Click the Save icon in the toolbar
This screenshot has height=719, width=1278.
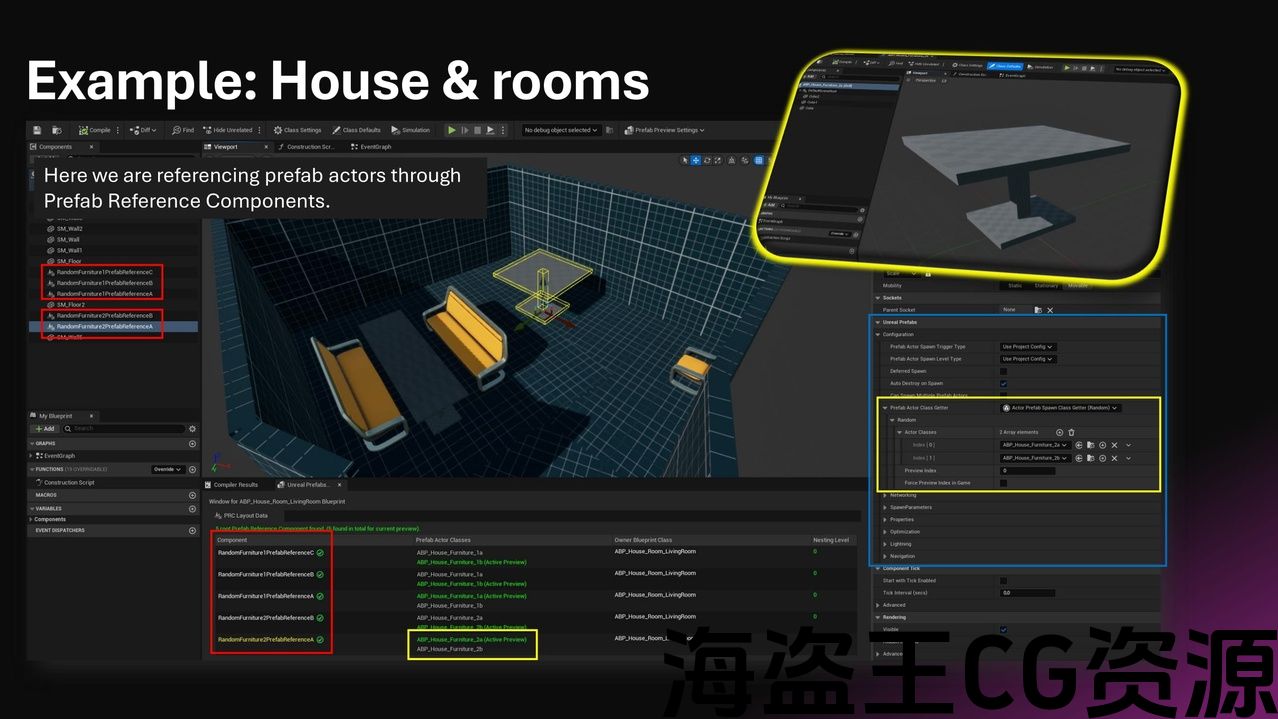click(x=37, y=130)
